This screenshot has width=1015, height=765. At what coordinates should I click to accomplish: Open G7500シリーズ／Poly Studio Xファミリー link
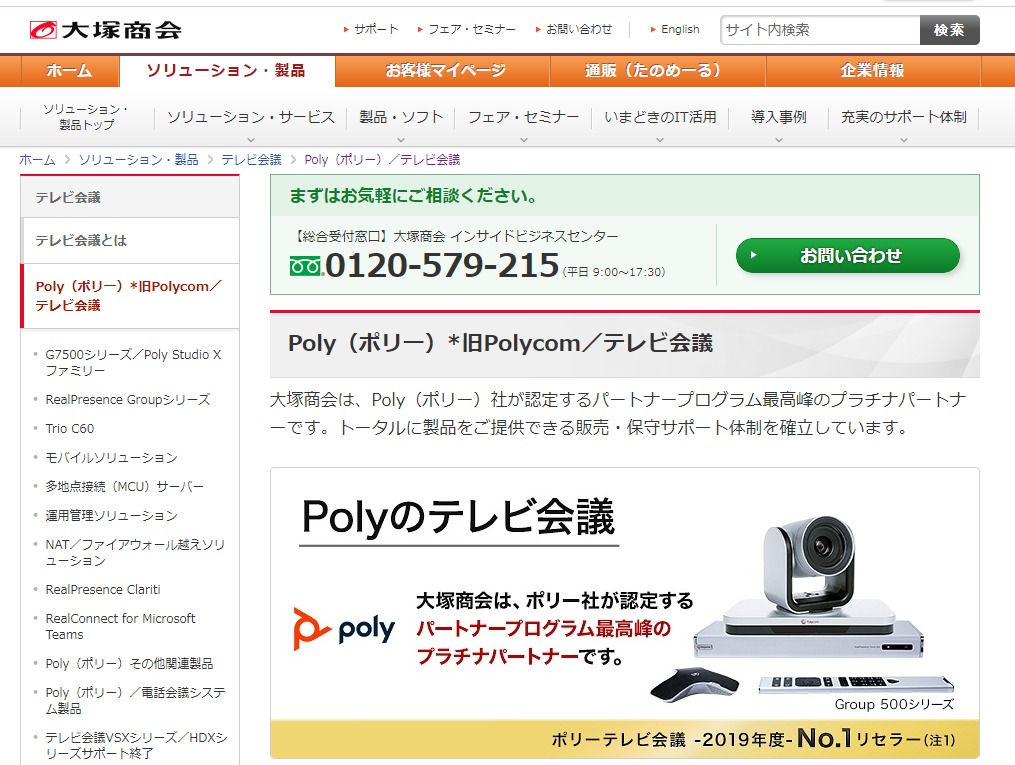(133, 362)
